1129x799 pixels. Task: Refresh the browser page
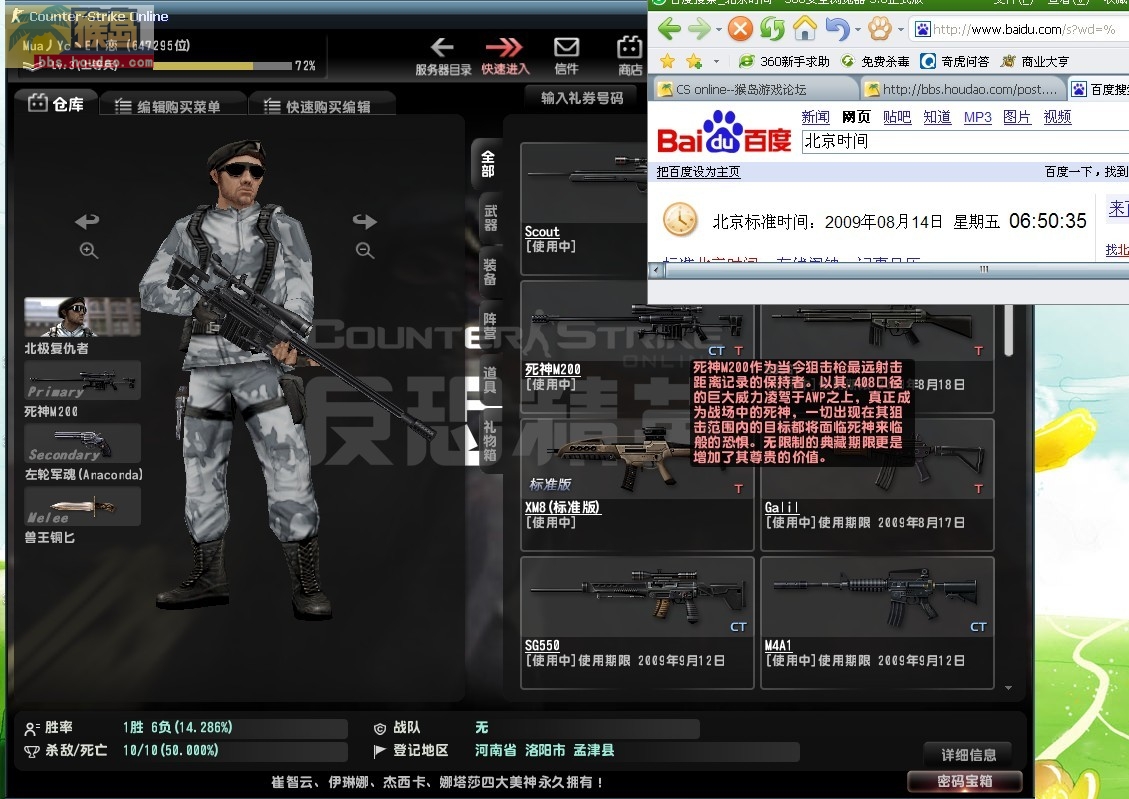[773, 29]
